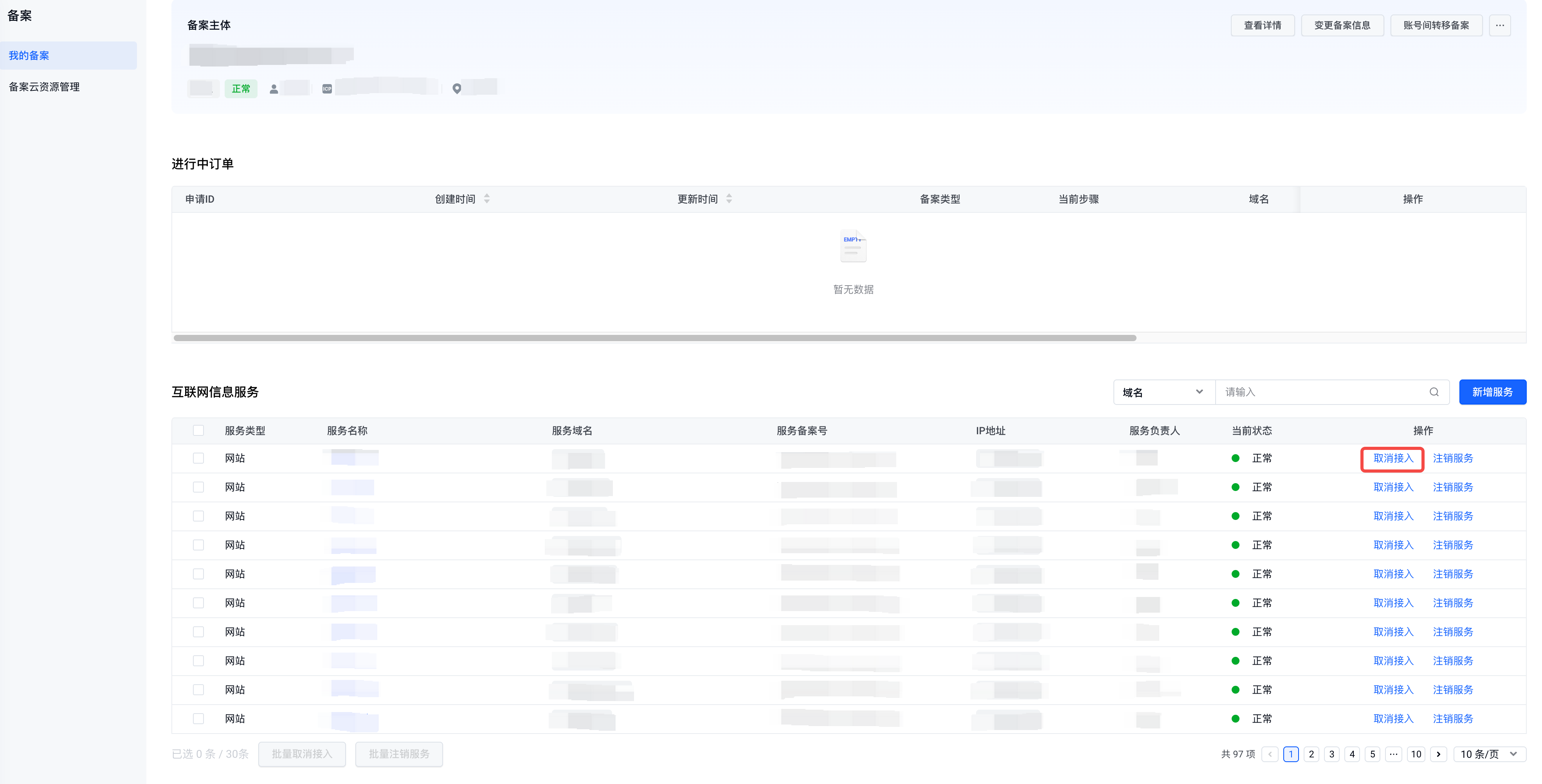Click the horizontal scrollbar under 进行中订单
The width and height of the screenshot is (1542, 784).
[x=654, y=338]
